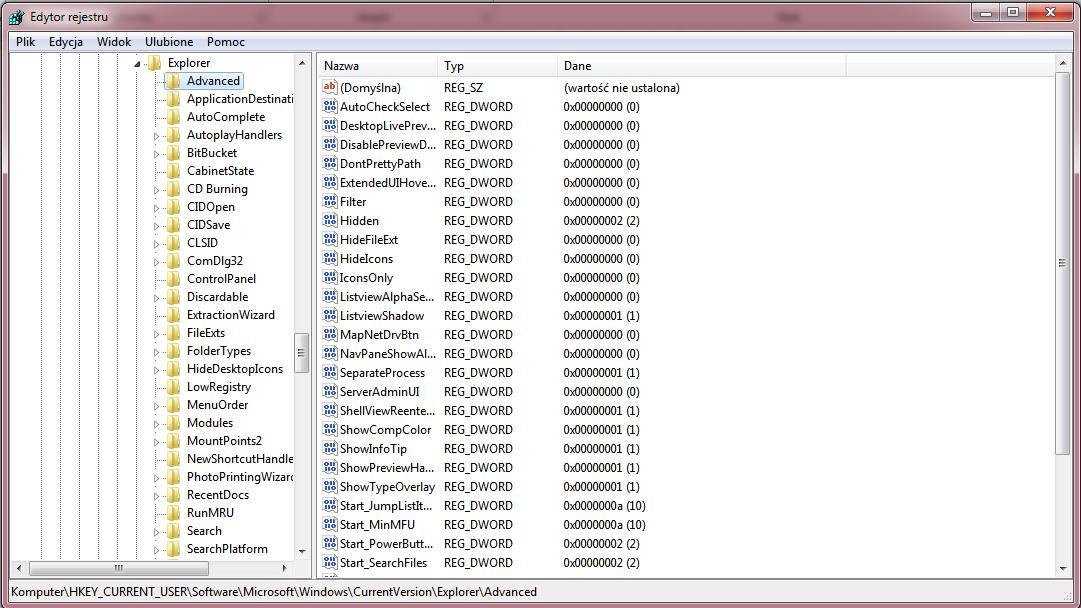Click the DWORD icon beside Hidden

(x=330, y=220)
